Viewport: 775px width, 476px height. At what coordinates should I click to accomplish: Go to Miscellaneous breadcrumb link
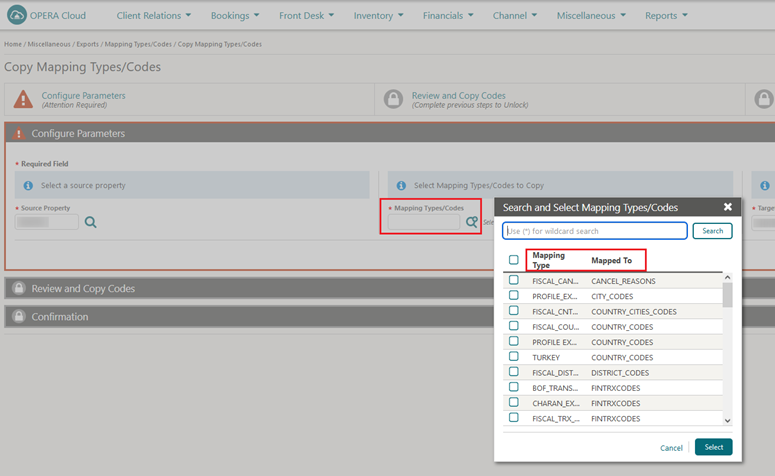click(x=49, y=44)
